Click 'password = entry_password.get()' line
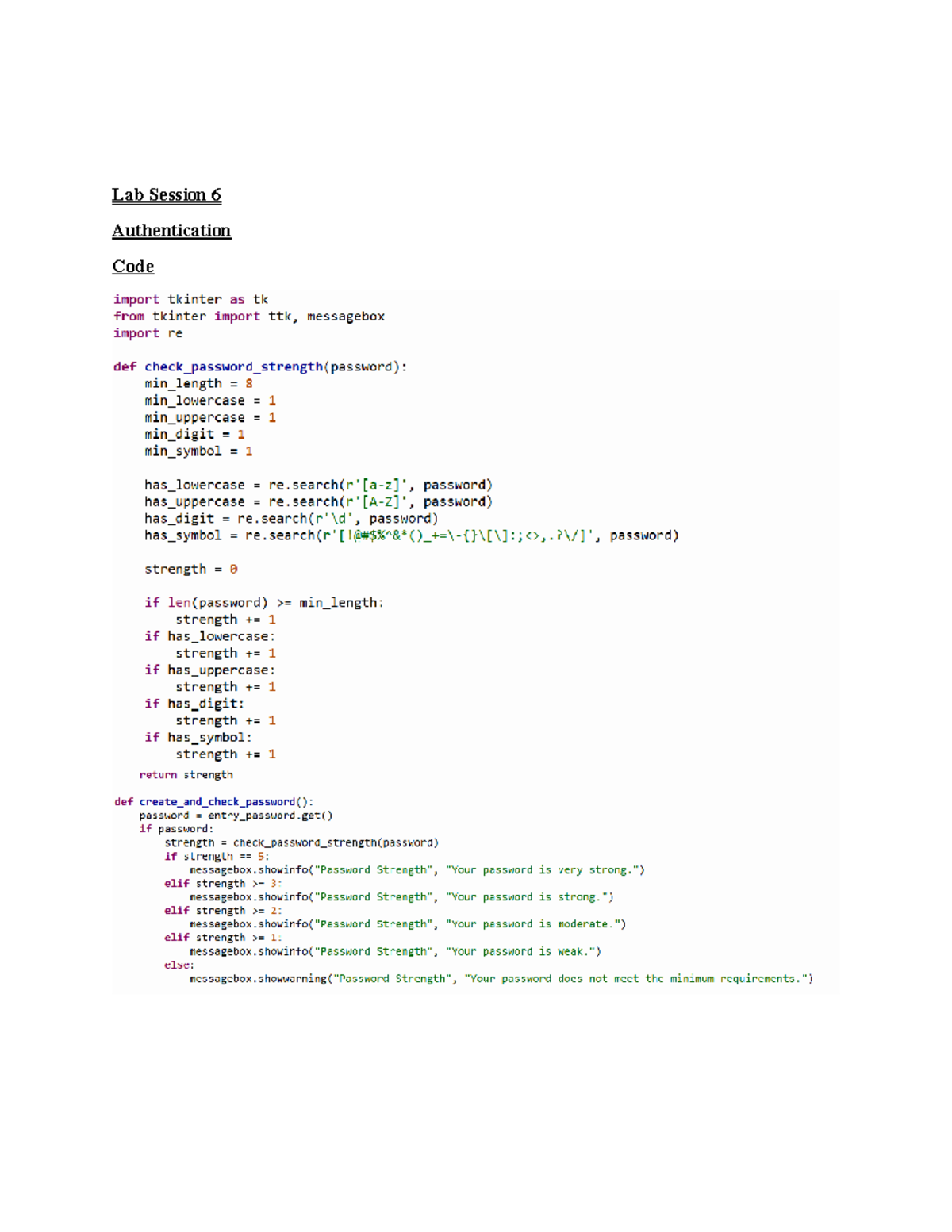The width and height of the screenshot is (952, 1232). coord(236,816)
